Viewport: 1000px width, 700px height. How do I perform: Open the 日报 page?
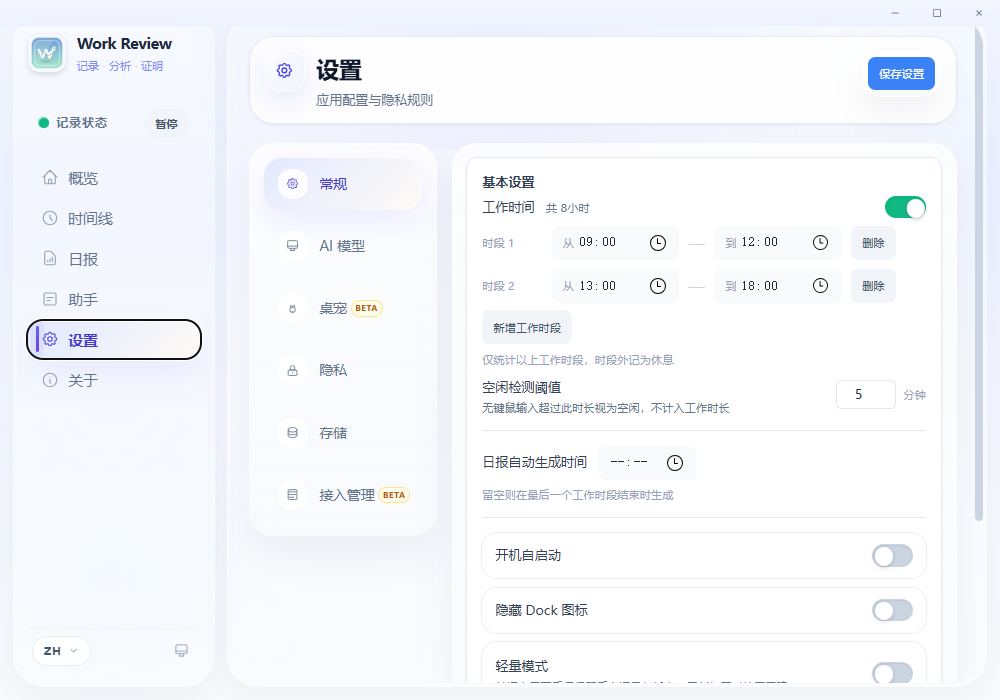click(x=114, y=259)
